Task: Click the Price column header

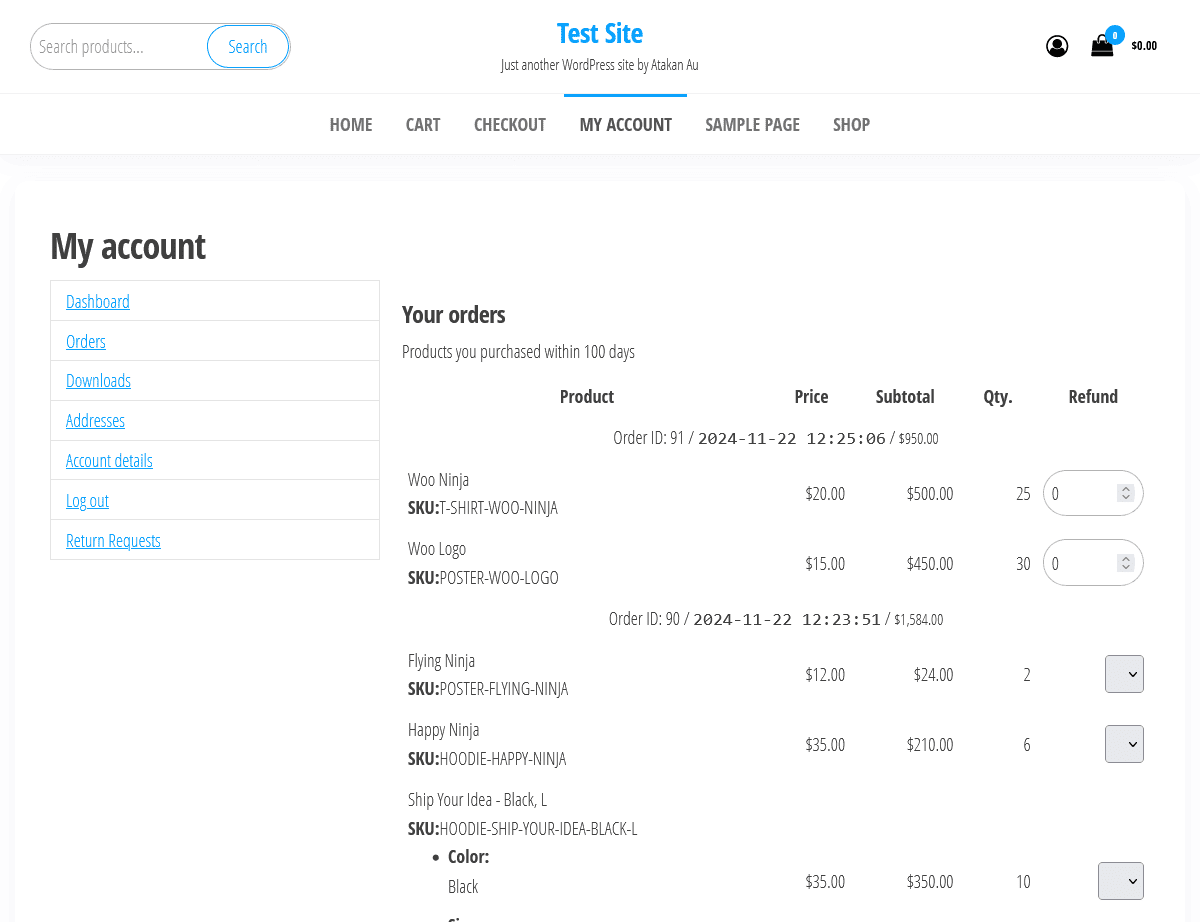Action: pyautogui.click(x=811, y=397)
